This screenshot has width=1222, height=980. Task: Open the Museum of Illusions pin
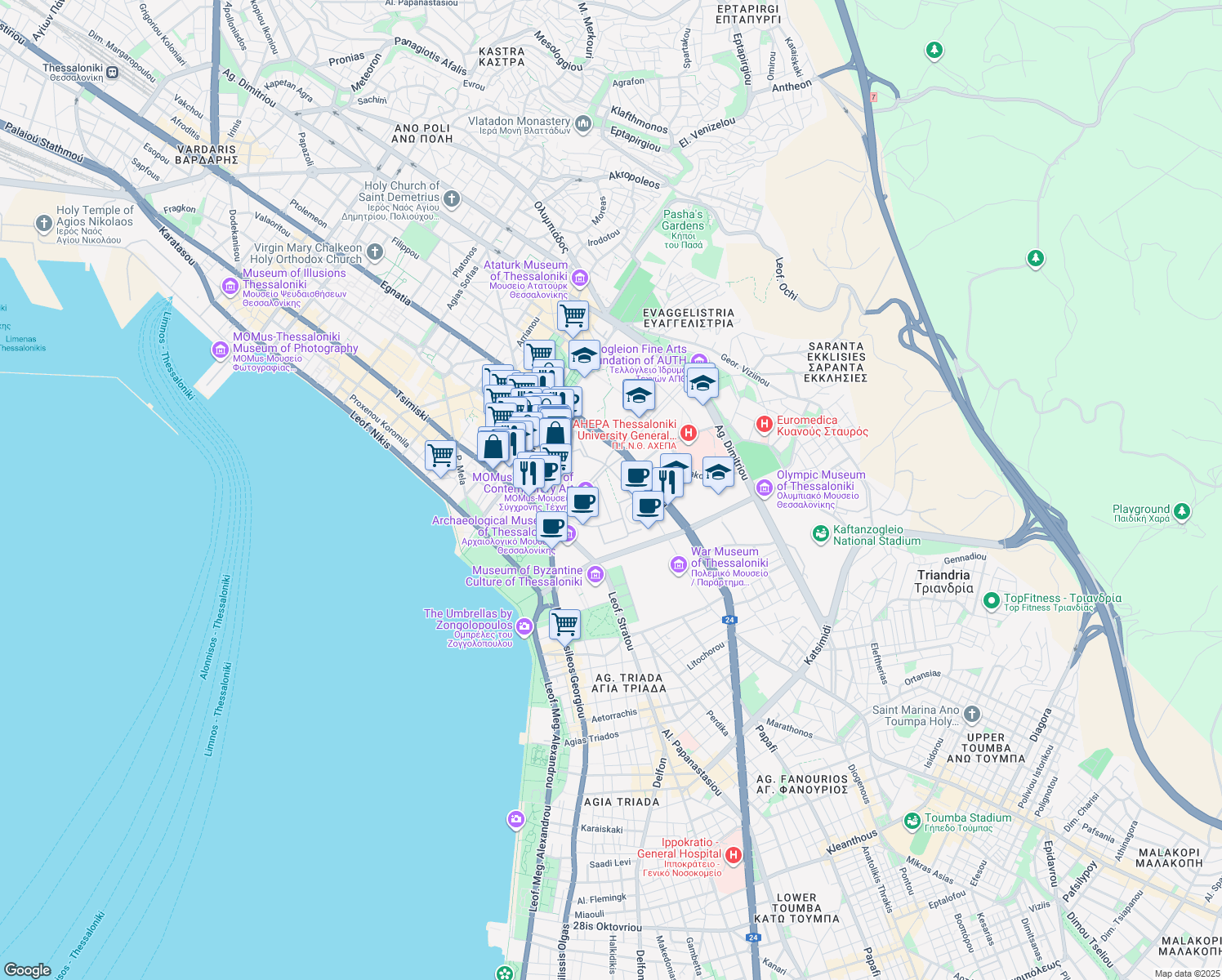[x=230, y=286]
